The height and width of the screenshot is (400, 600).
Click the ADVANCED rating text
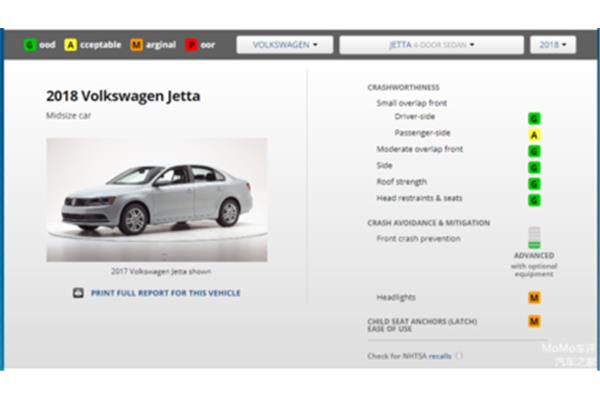tap(534, 255)
